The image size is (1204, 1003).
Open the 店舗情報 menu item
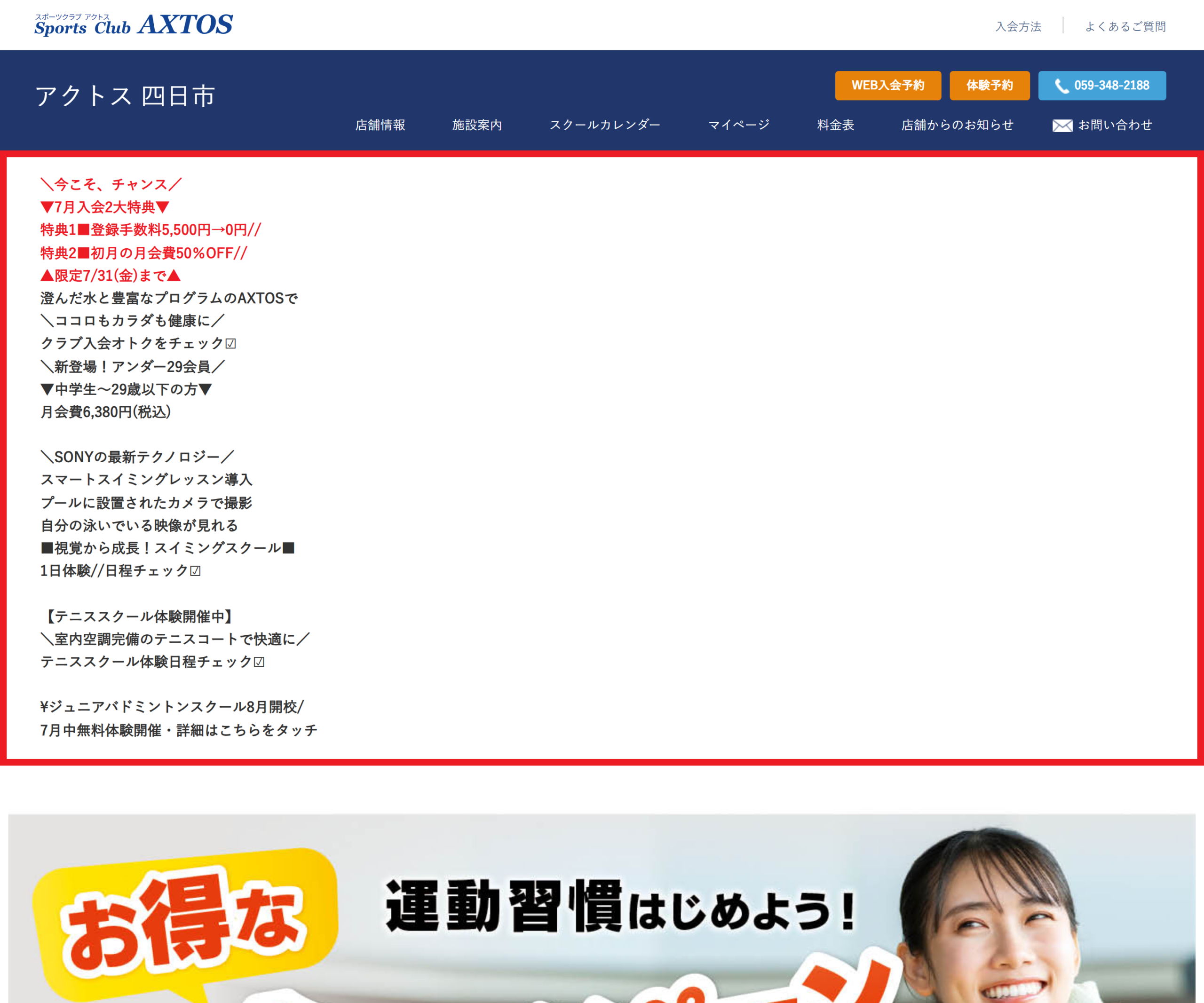pyautogui.click(x=380, y=125)
